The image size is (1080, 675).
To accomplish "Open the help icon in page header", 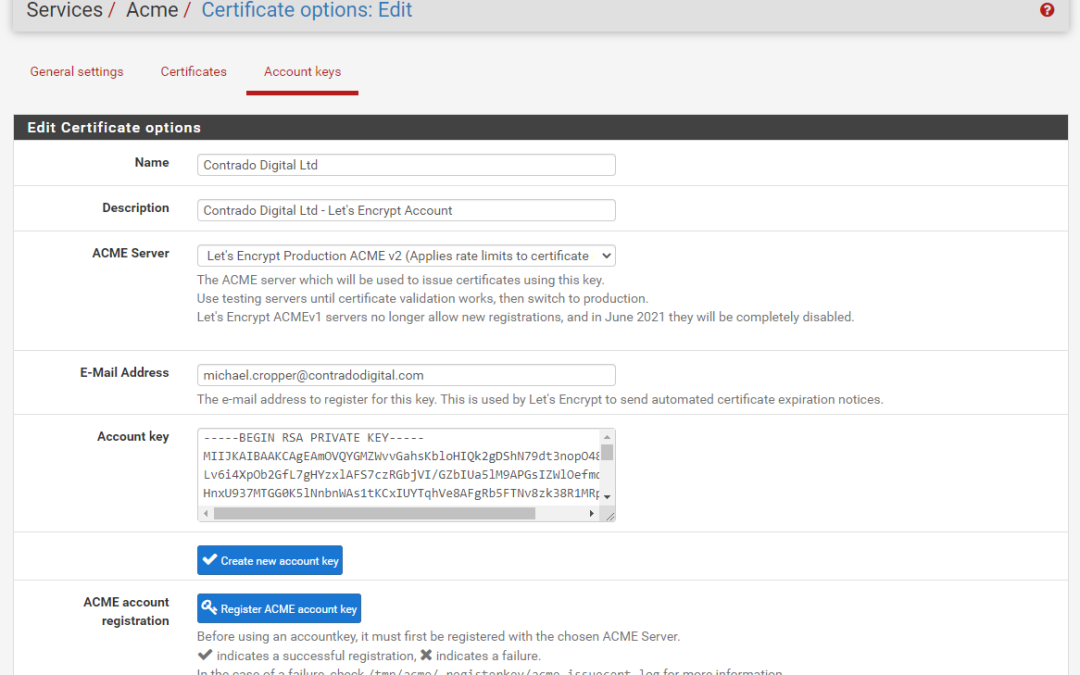I will [x=1046, y=10].
